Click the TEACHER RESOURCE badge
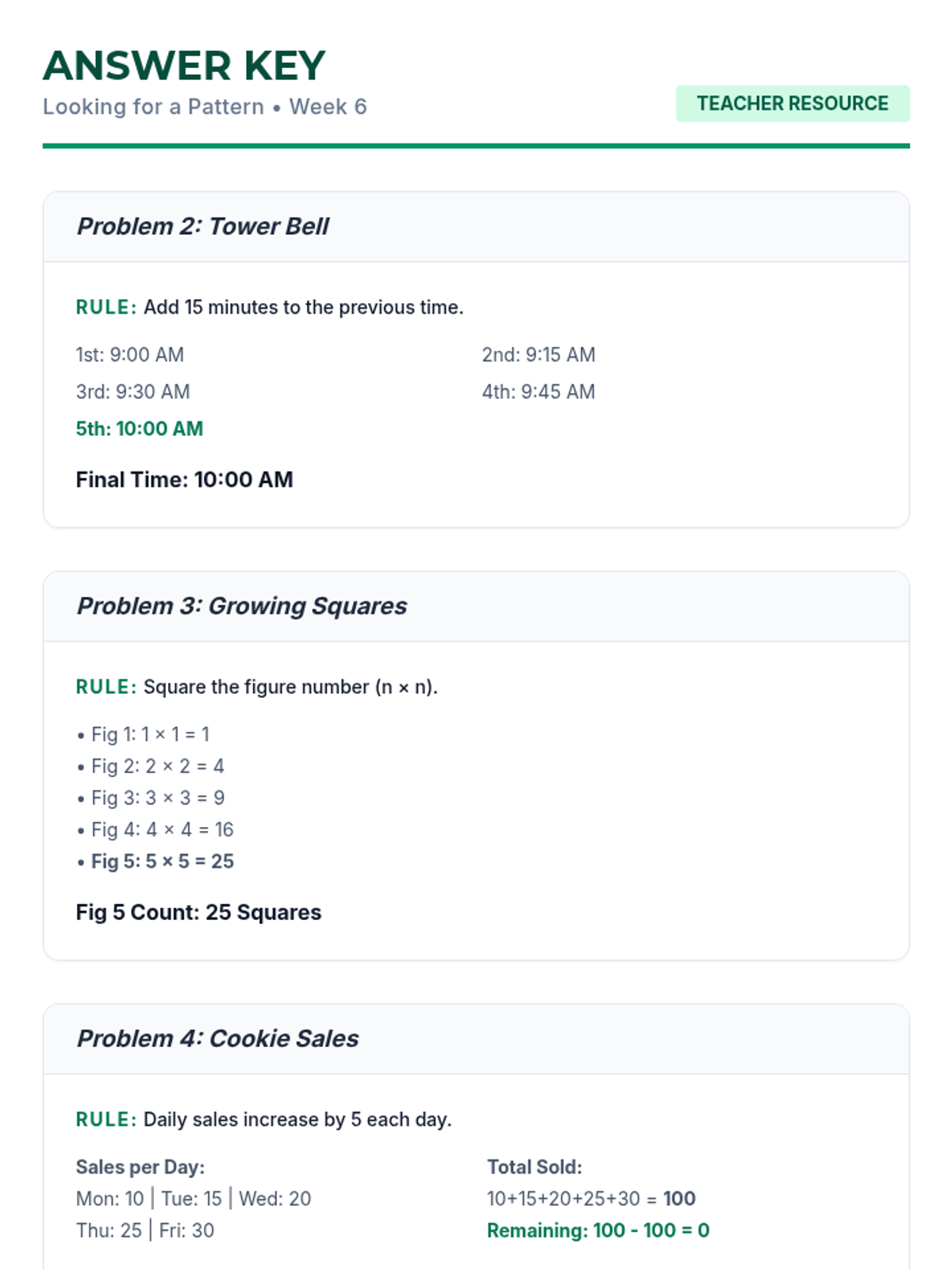The image size is (952, 1270). coord(792,104)
